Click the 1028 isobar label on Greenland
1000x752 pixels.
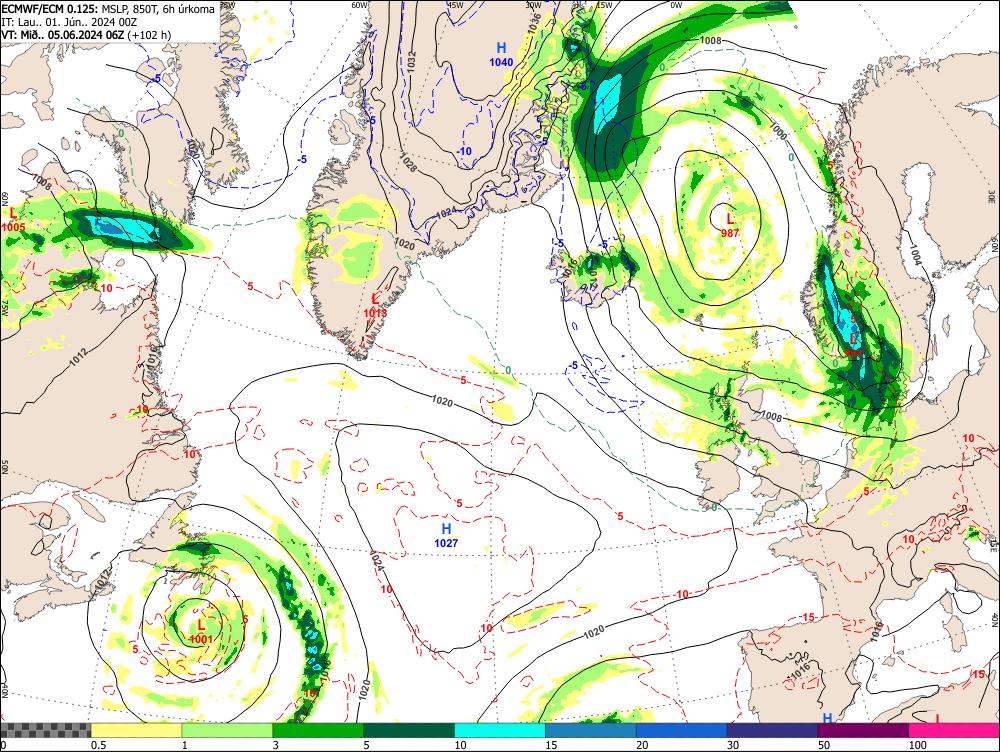tap(408, 162)
